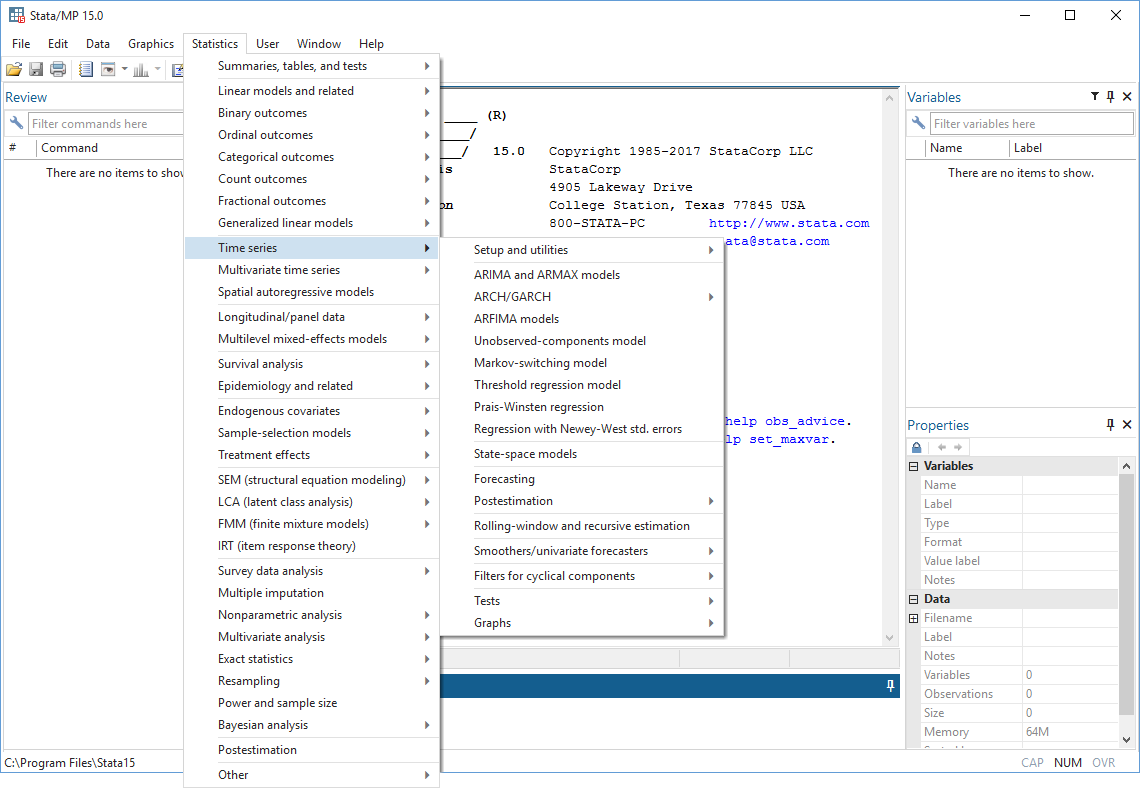Pin the Properties panel
The image size is (1140, 788).
point(1110,425)
